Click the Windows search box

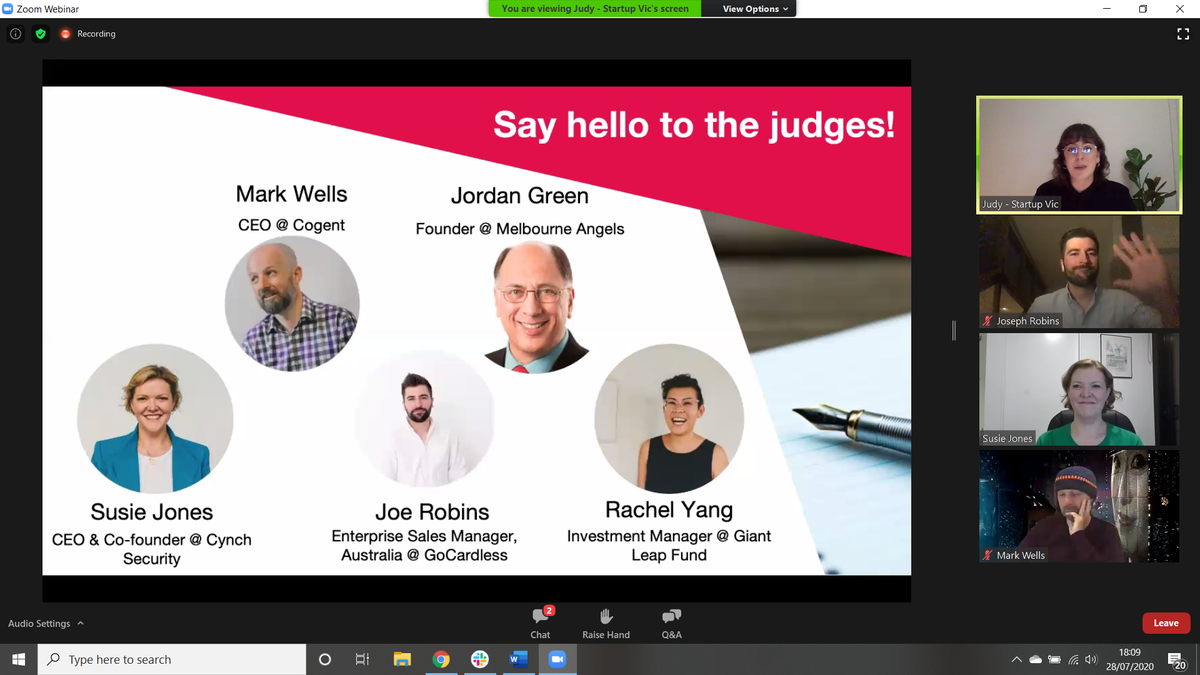[x=171, y=659]
